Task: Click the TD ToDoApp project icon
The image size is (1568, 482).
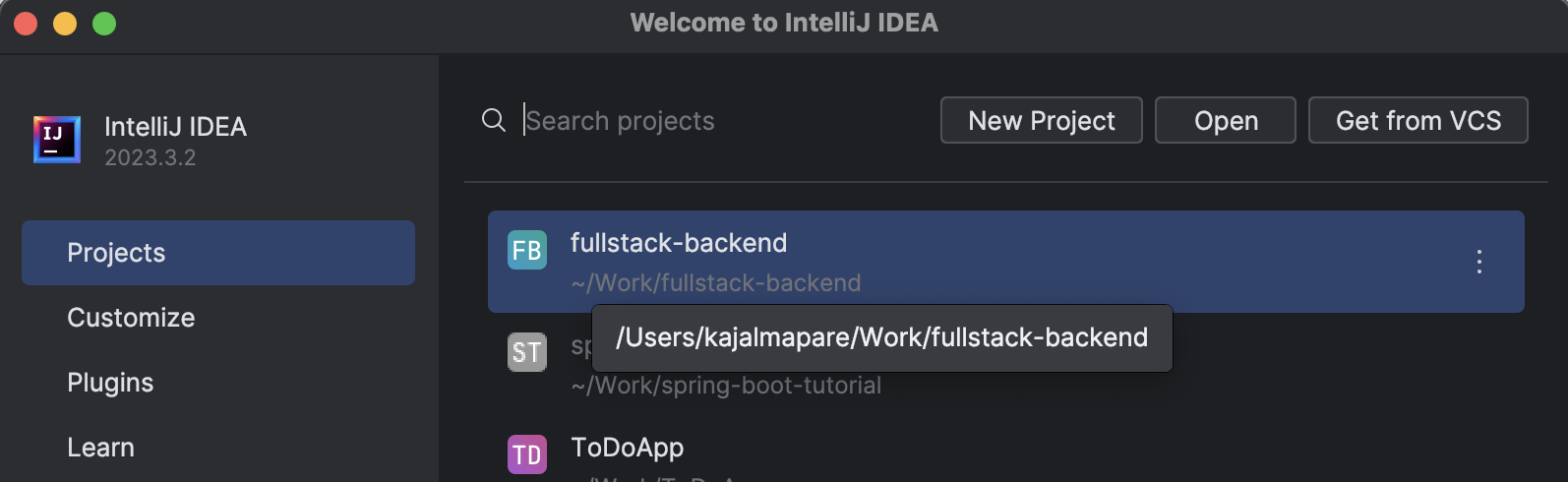Action: [527, 454]
